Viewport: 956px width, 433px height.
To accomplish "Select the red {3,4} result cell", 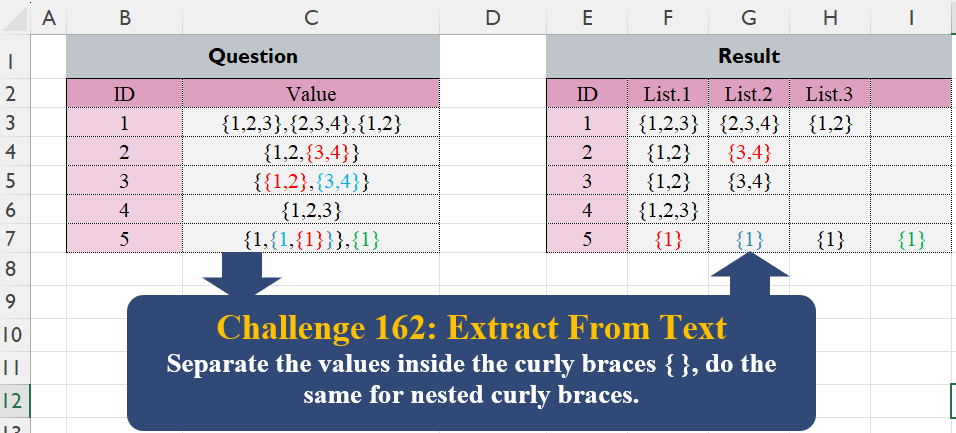I will coord(748,153).
